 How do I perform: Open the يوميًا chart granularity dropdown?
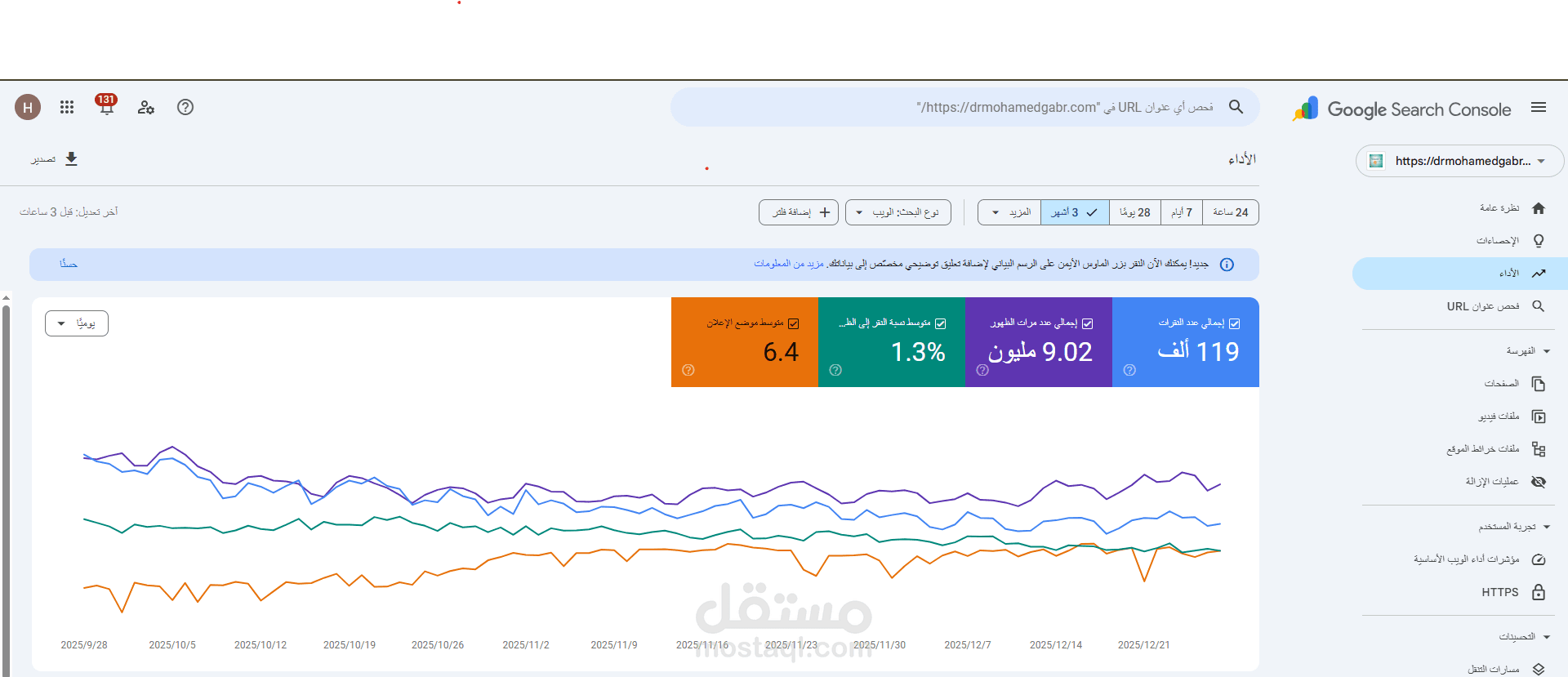coord(77,323)
